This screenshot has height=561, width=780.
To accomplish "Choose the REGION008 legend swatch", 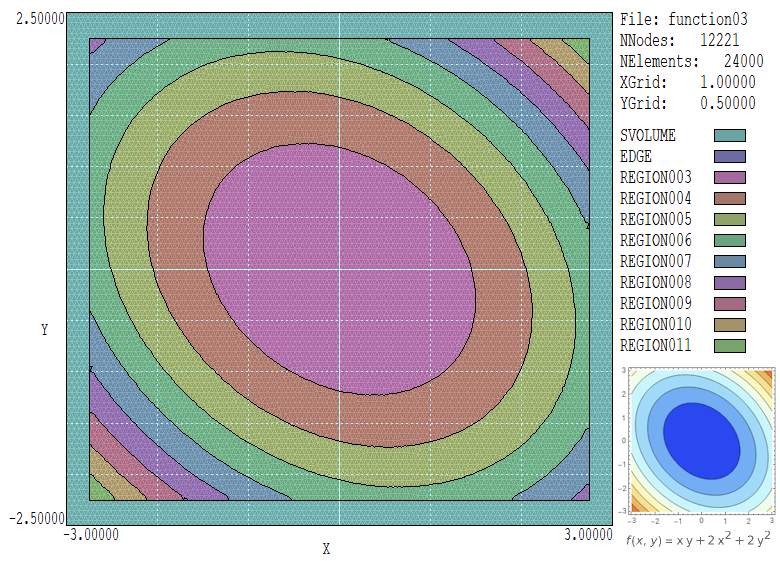I will [x=730, y=283].
